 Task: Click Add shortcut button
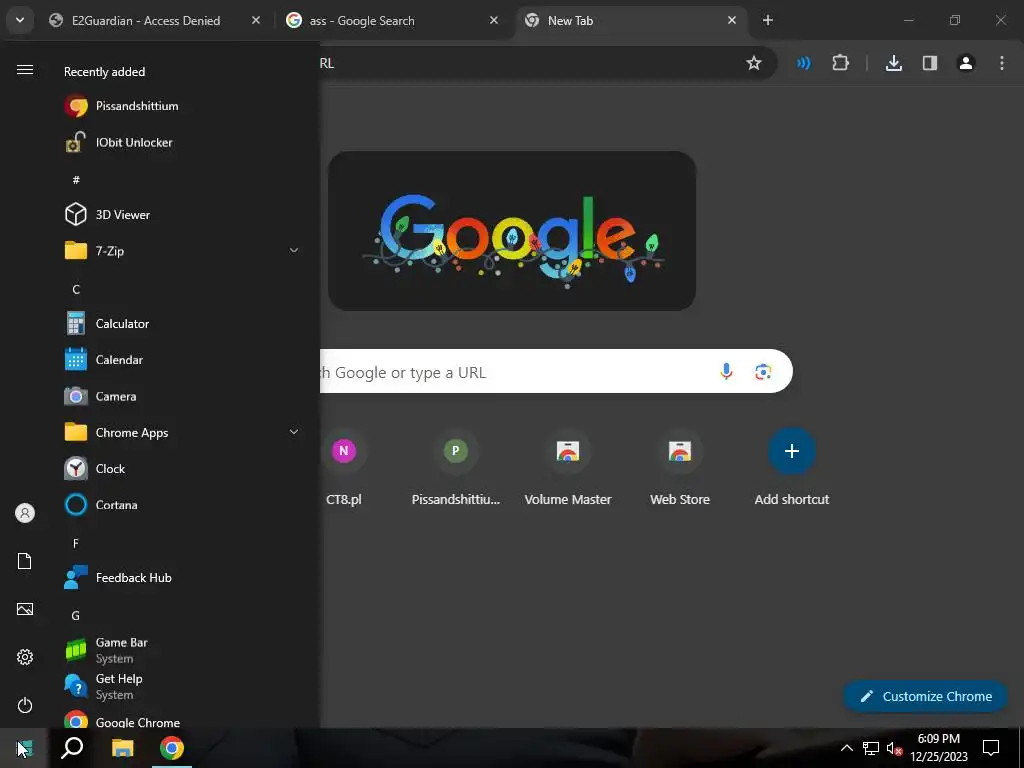click(792, 468)
